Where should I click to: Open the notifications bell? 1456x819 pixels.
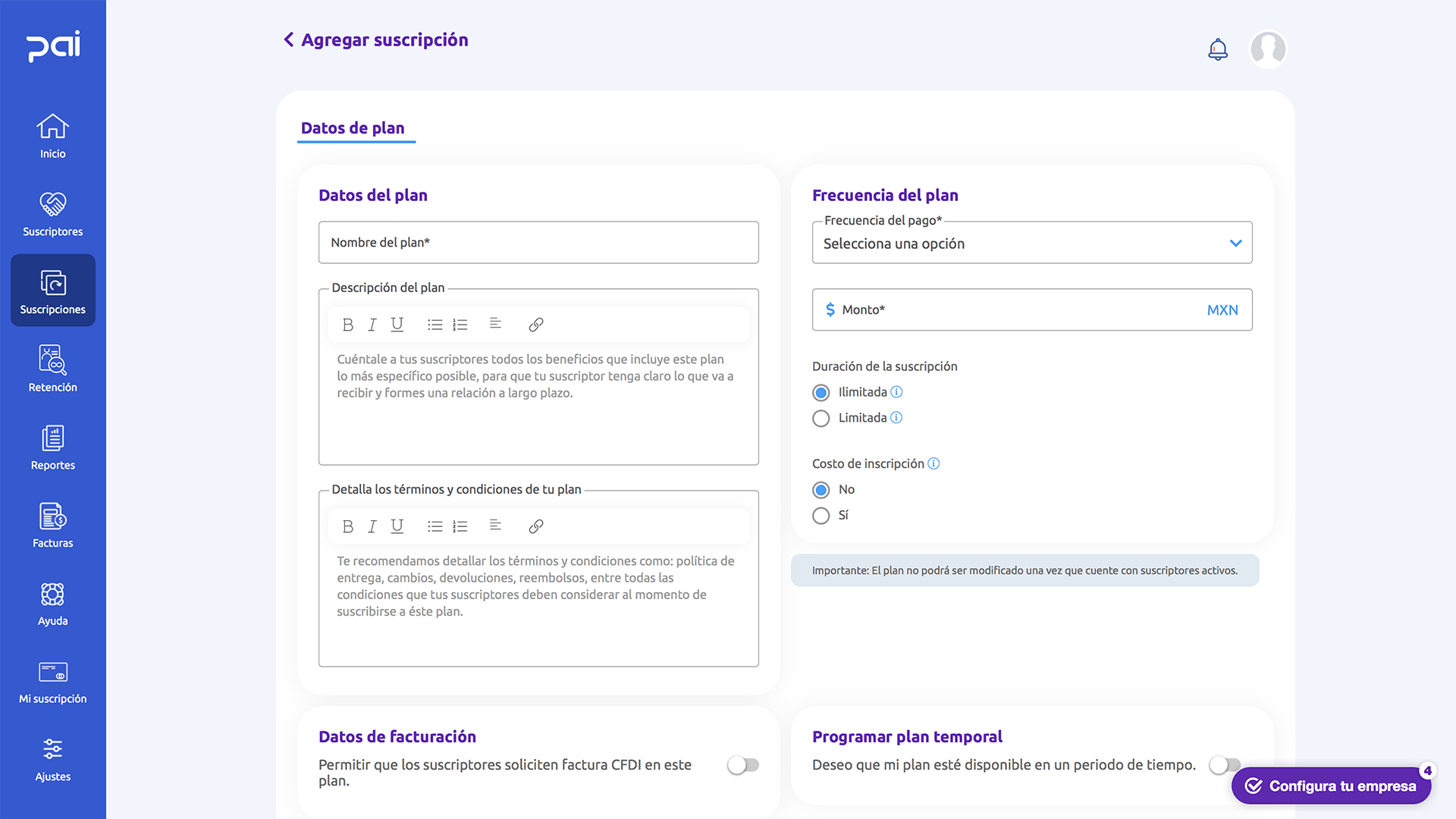[x=1218, y=49]
